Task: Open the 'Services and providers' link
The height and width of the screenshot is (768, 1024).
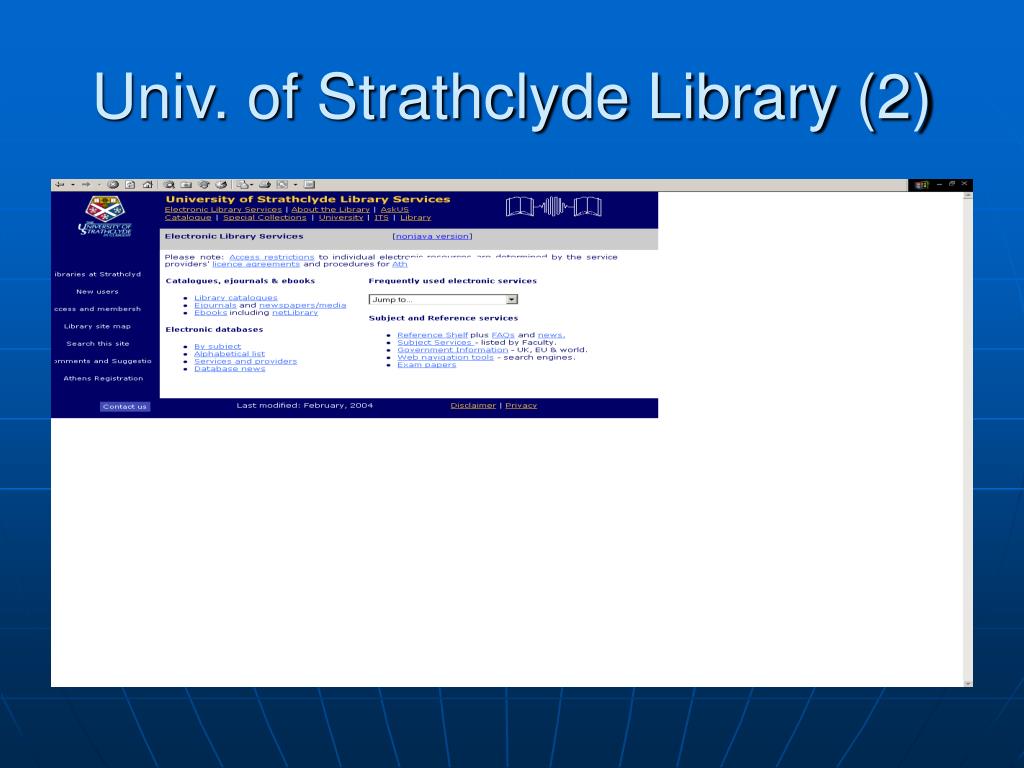Action: 246,361
